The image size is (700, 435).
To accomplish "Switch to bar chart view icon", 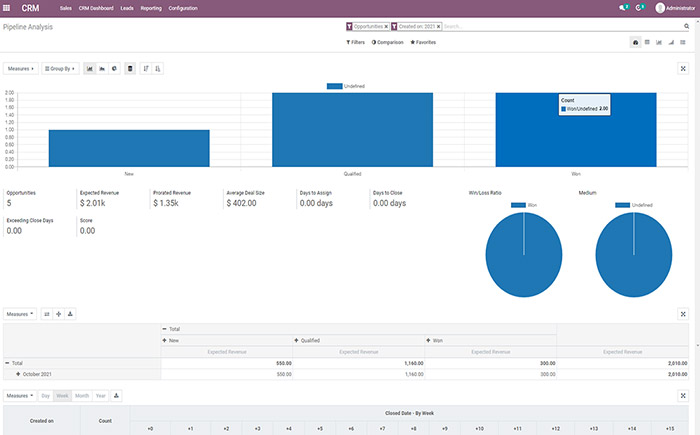I will coord(90,69).
